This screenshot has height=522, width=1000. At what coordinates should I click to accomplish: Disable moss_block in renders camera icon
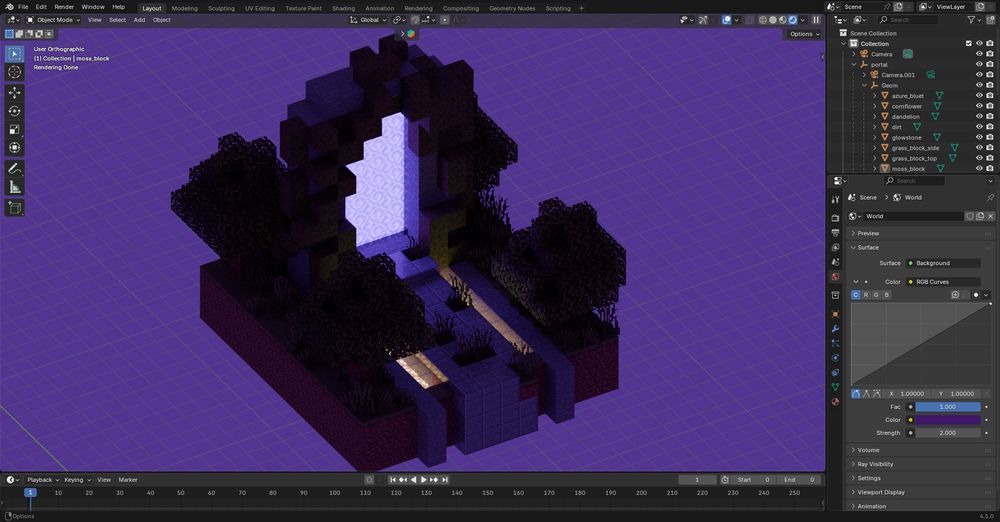pyautogui.click(x=990, y=168)
